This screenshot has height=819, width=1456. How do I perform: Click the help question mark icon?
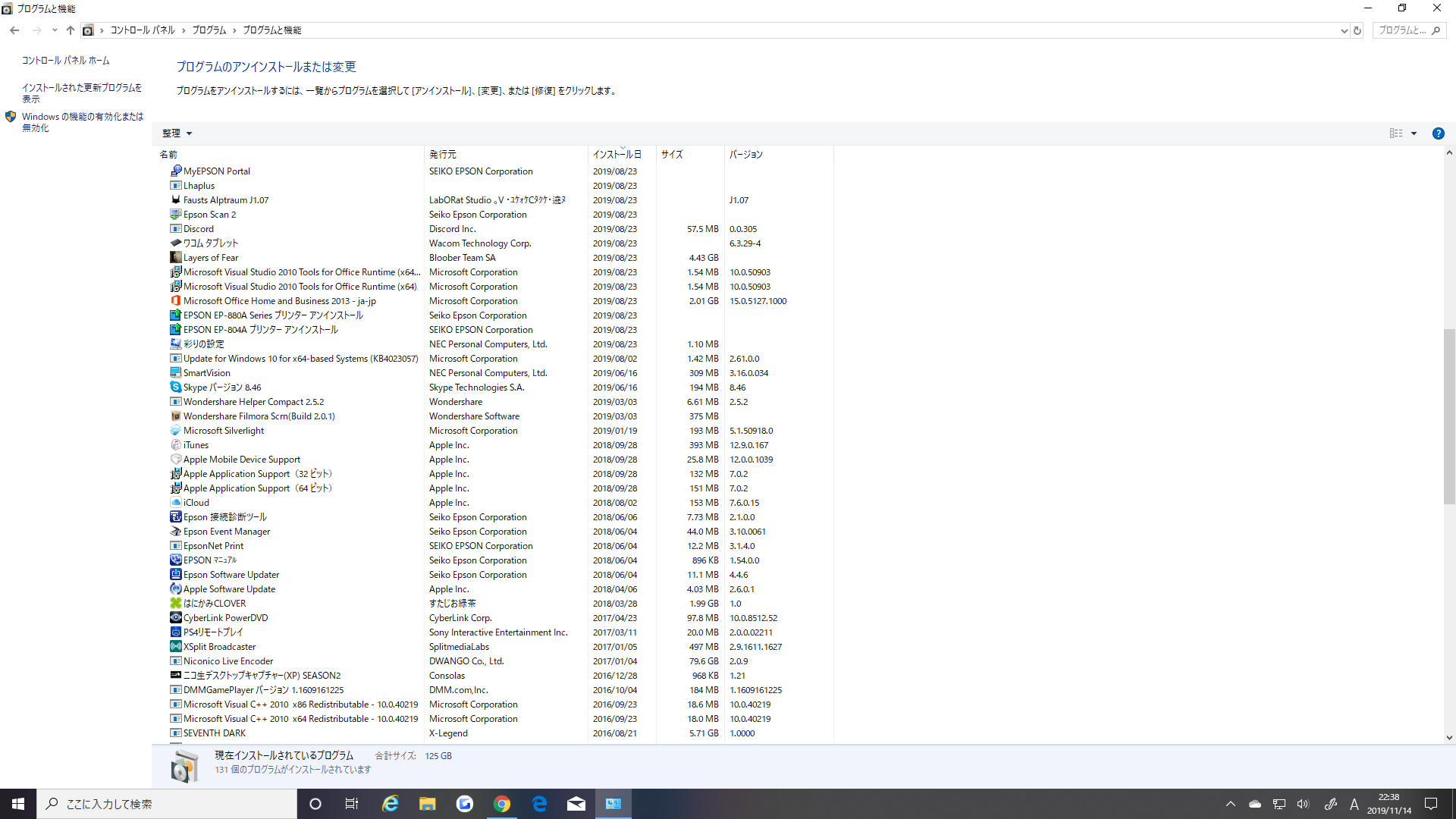(x=1438, y=133)
